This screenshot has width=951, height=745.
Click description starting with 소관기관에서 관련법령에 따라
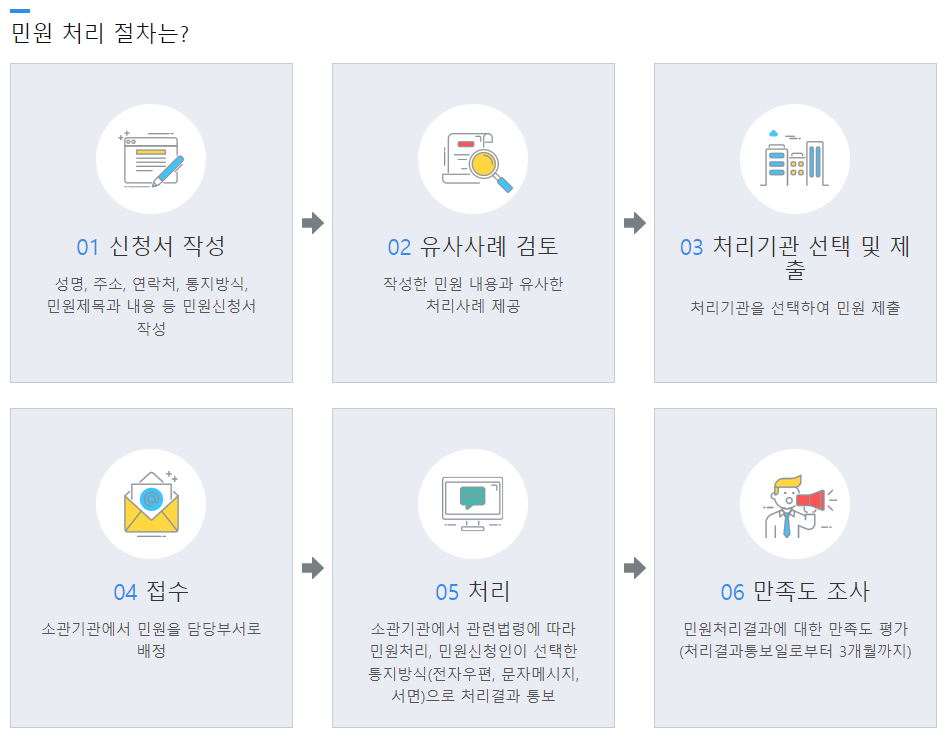[x=473, y=662]
